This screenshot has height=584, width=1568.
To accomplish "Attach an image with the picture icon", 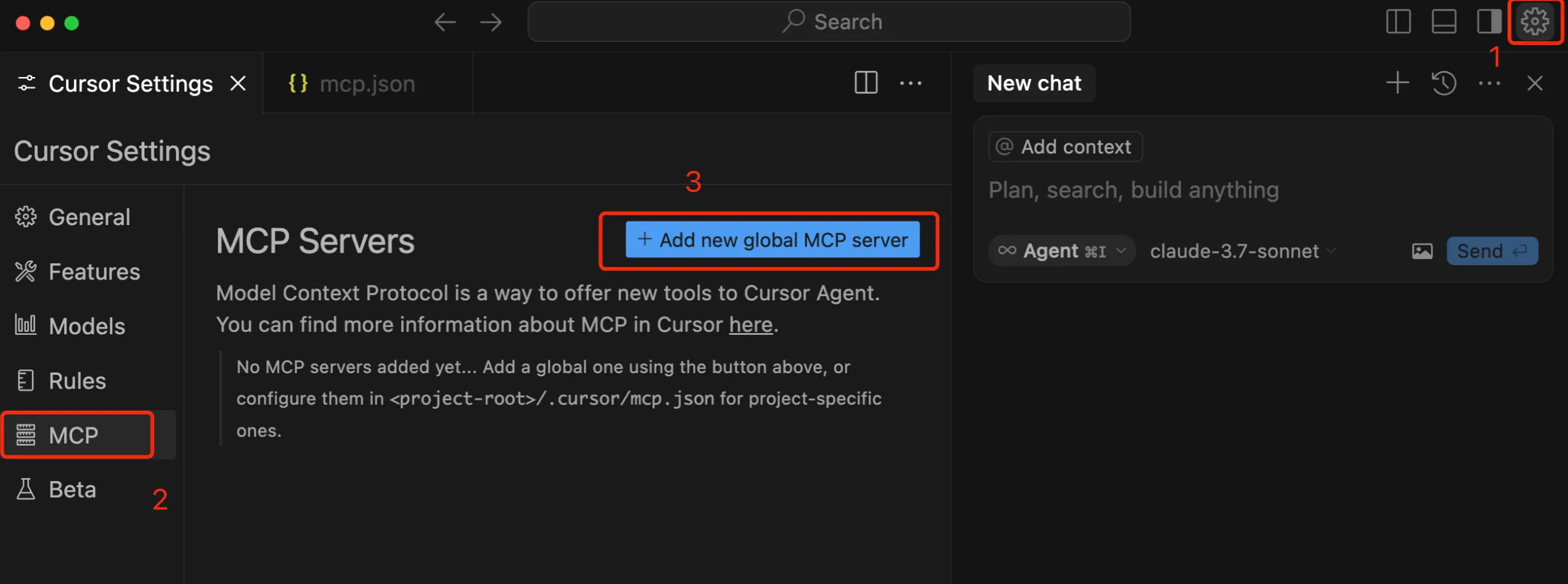I will [1422, 251].
